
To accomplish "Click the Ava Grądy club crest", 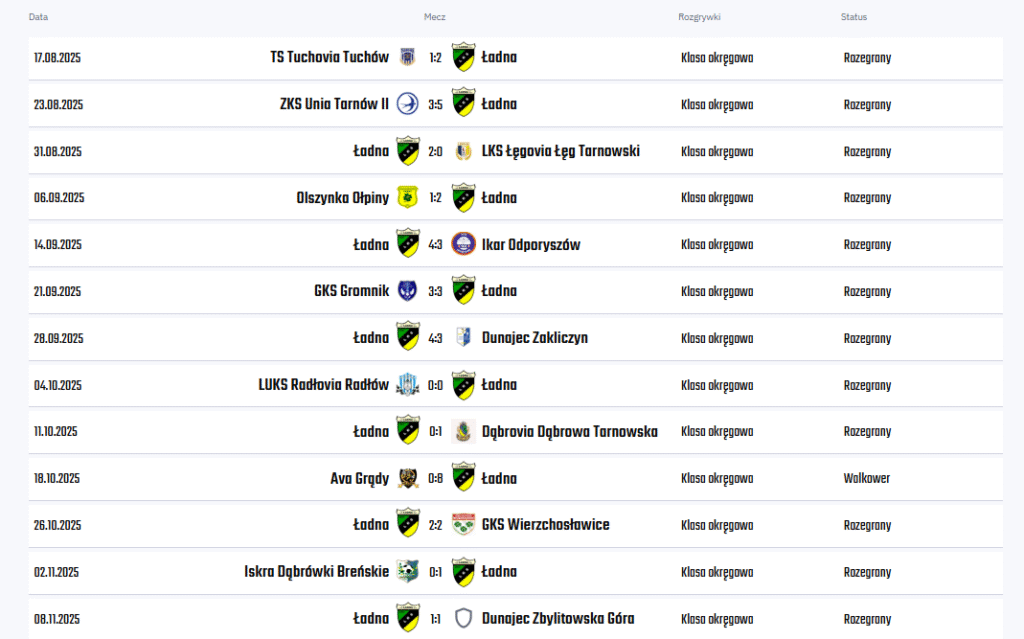I will pos(407,478).
